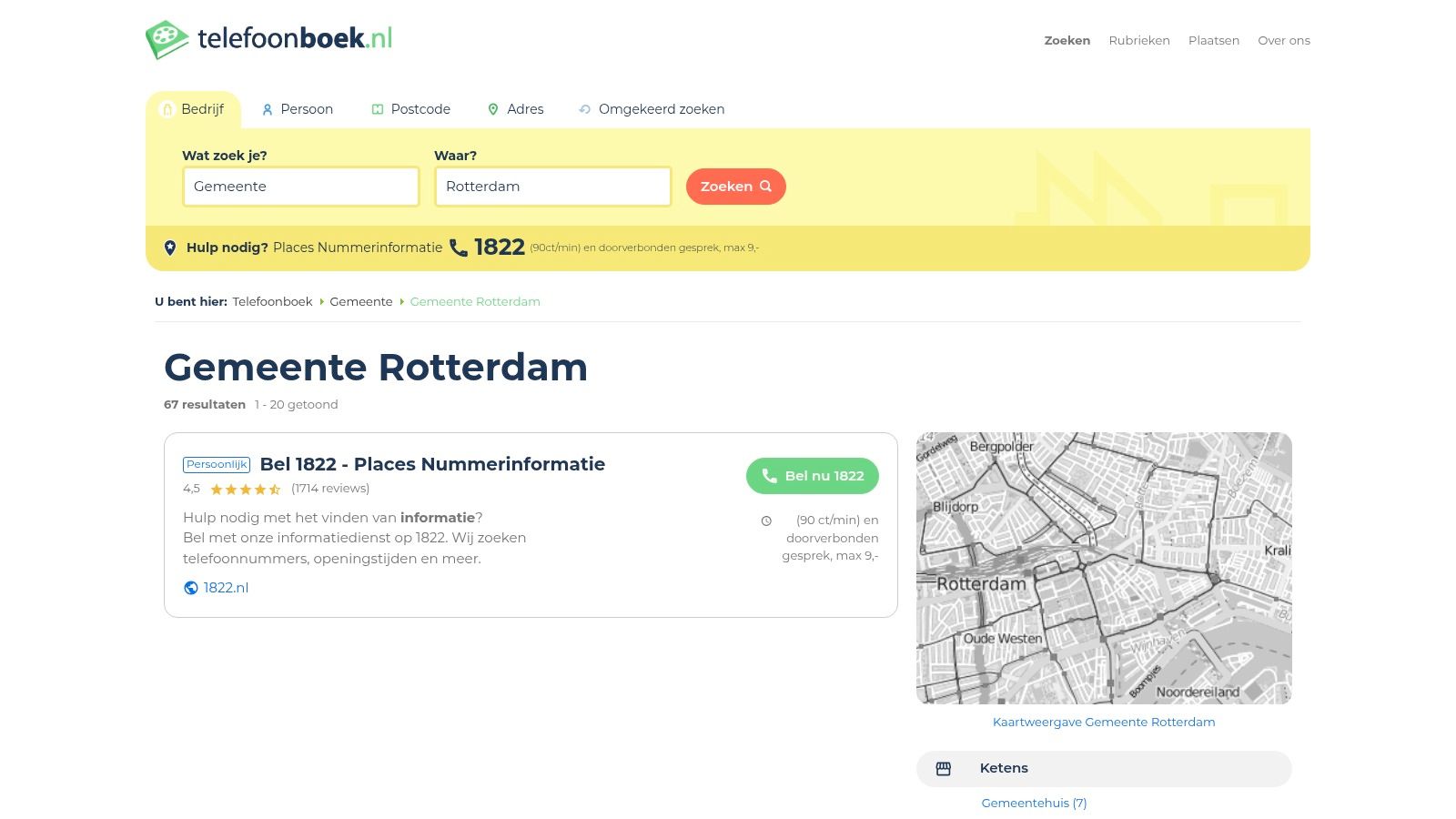Focus the 'Wat zoek je?' field
The image size is (1456, 819).
tap(301, 187)
